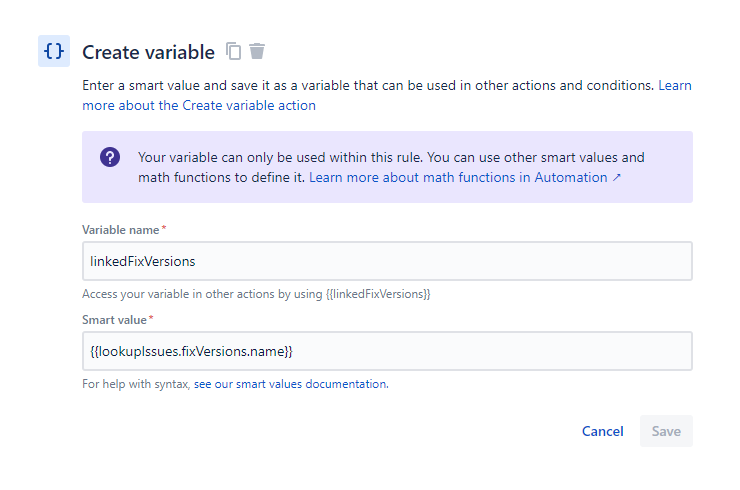Duplicate this action with the copy icon
Image resolution: width=740 pixels, height=490 pixels.
[234, 51]
